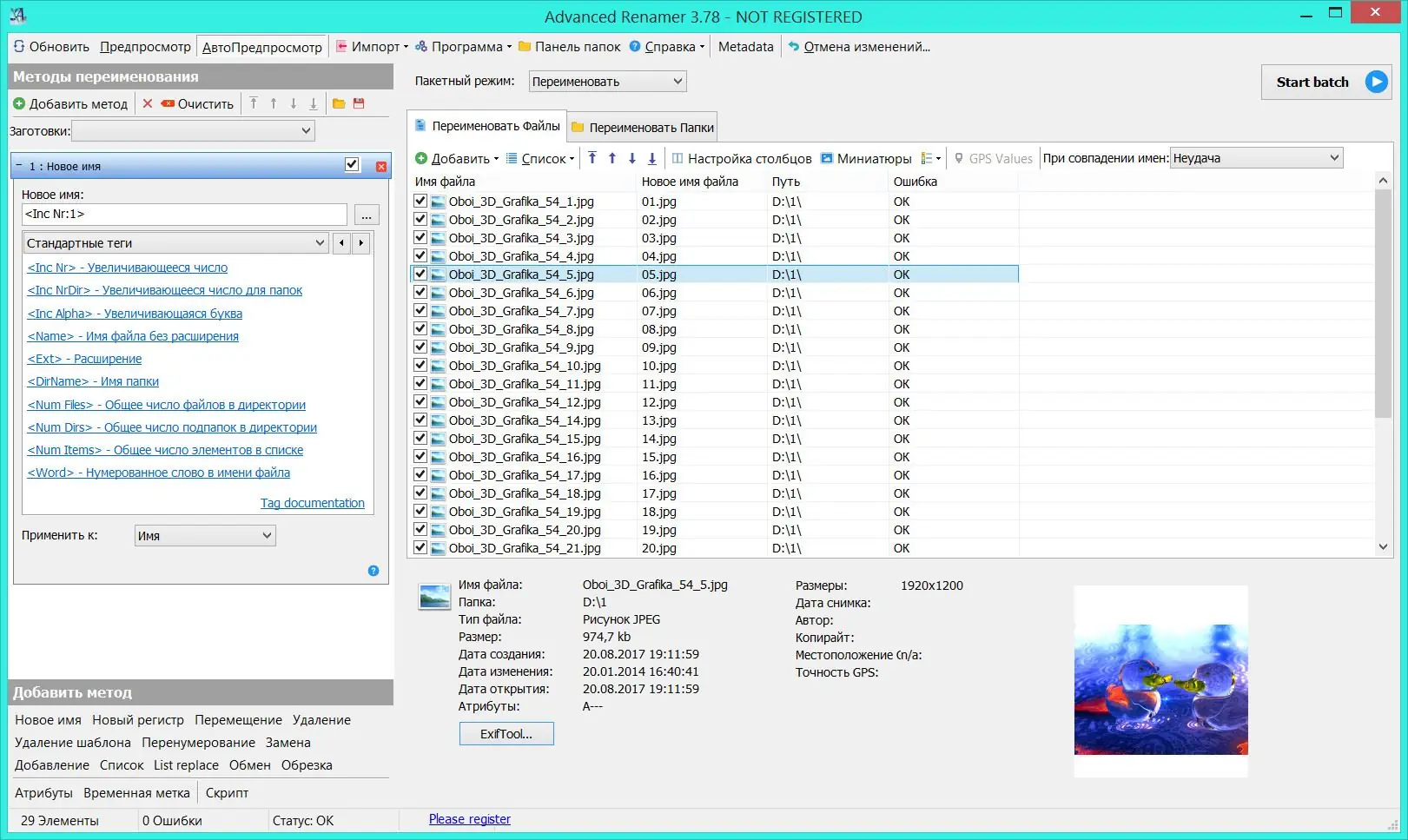
Task: Click the blue help icon in method panel
Action: pyautogui.click(x=373, y=571)
